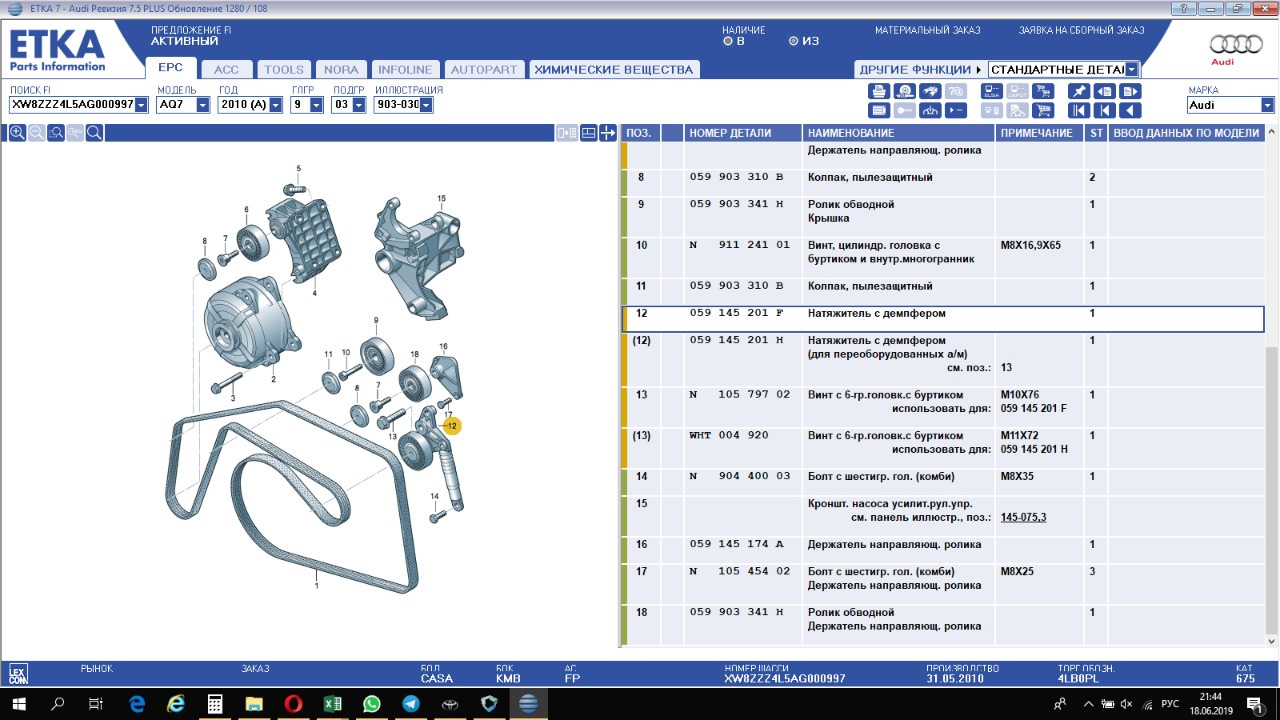Screen dimensions: 1280x720
Task: Select part number WHT 004 920
Action: click(728, 435)
